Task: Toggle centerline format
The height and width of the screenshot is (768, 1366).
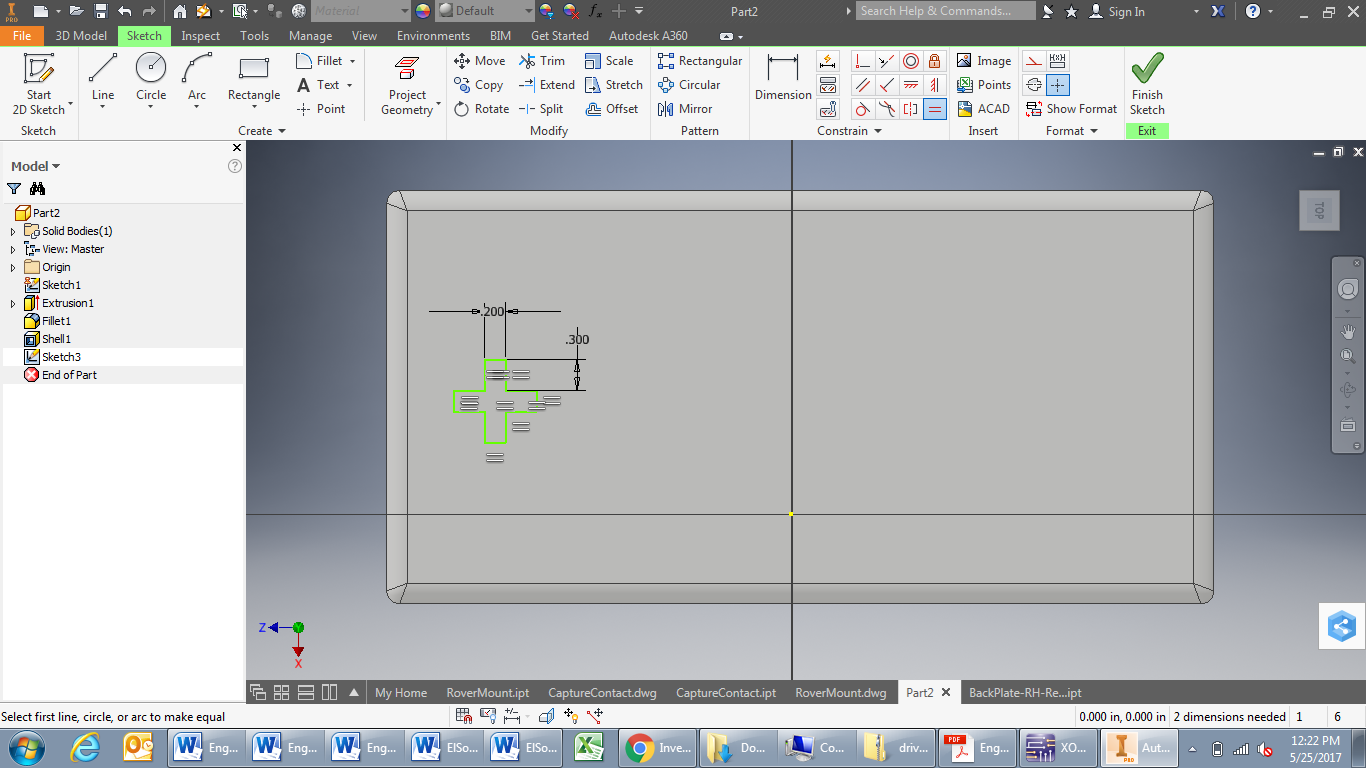Action: coord(1034,85)
